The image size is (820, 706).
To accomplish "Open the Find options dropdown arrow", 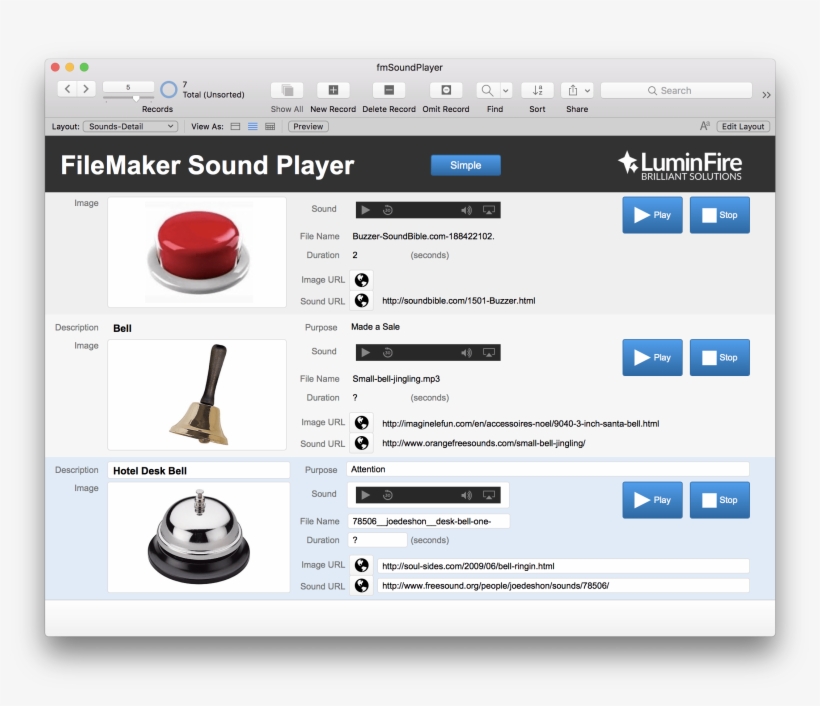I will (506, 90).
